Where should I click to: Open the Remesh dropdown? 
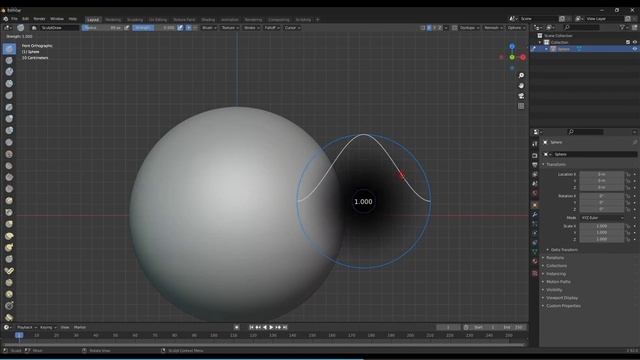[493, 28]
